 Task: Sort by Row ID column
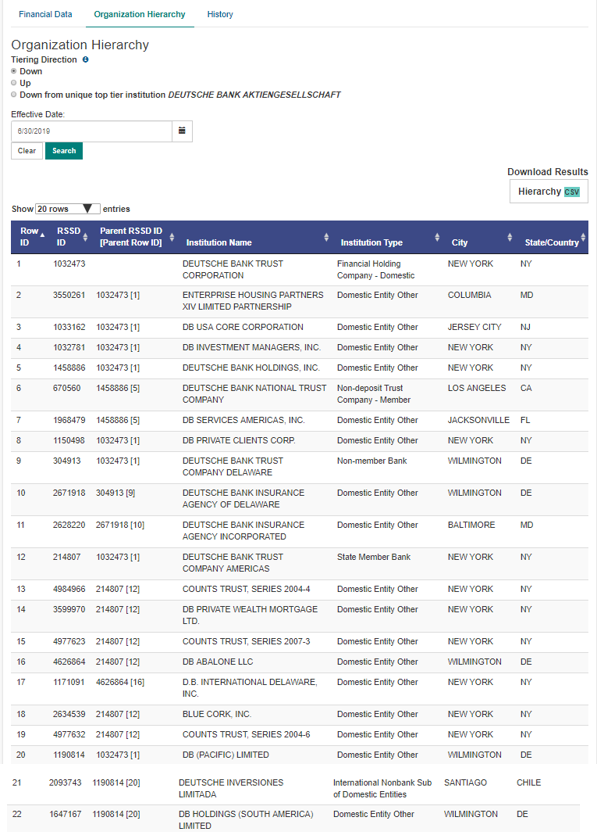[31, 237]
